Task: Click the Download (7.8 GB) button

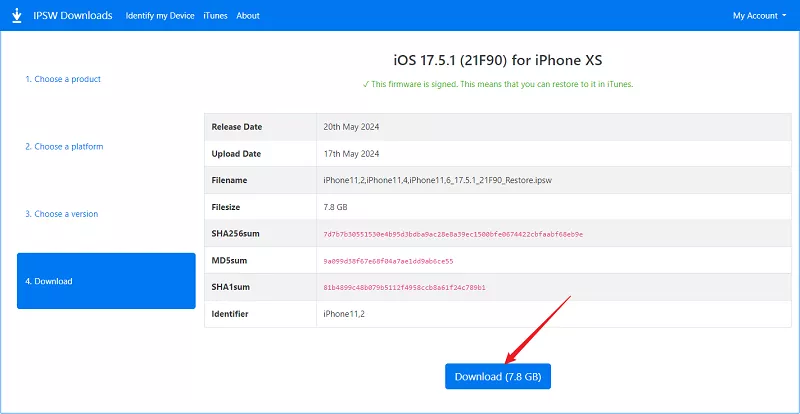Action: [498, 377]
